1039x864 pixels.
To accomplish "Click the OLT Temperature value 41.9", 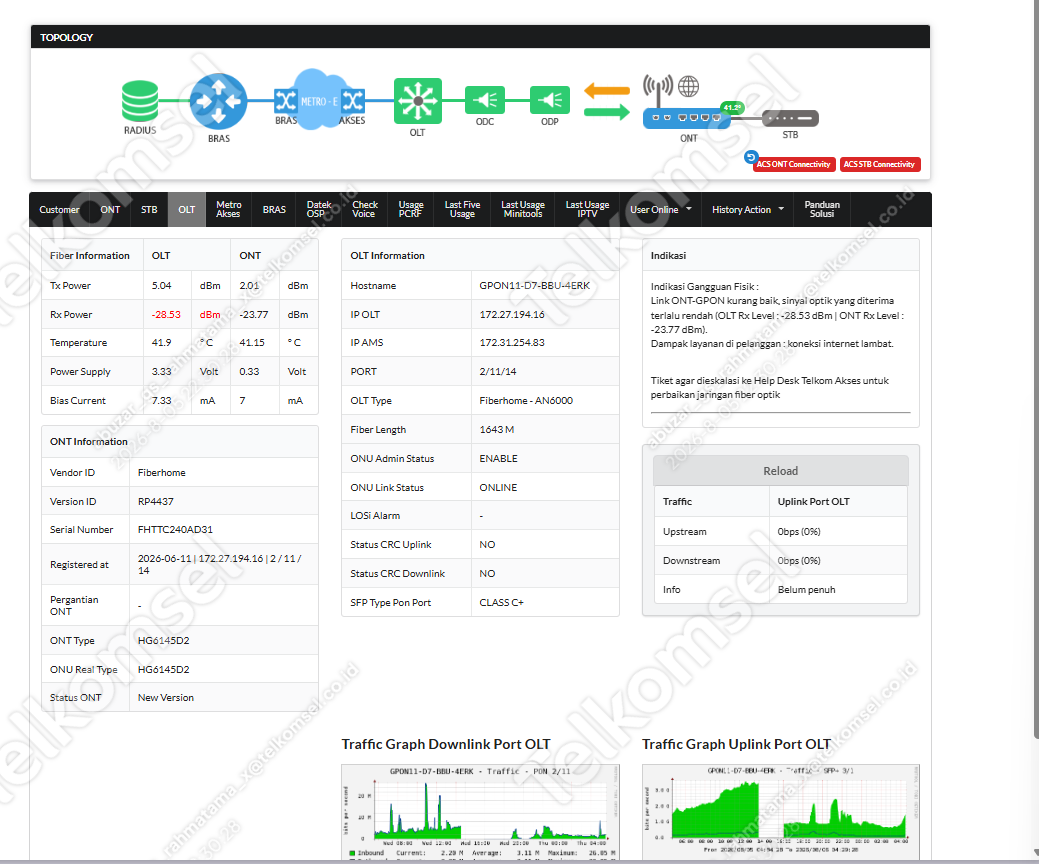I will [x=162, y=343].
